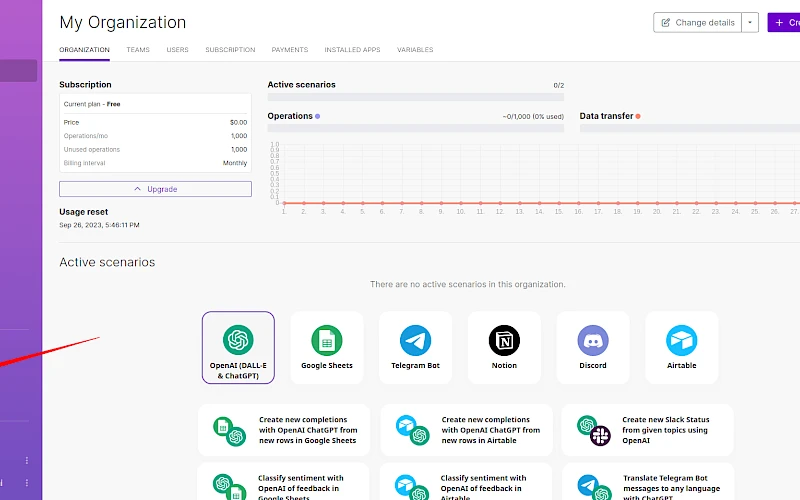Screen dimensions: 800x500
Task: Open lower three-dots menu in sidebar
Action: click(27, 483)
